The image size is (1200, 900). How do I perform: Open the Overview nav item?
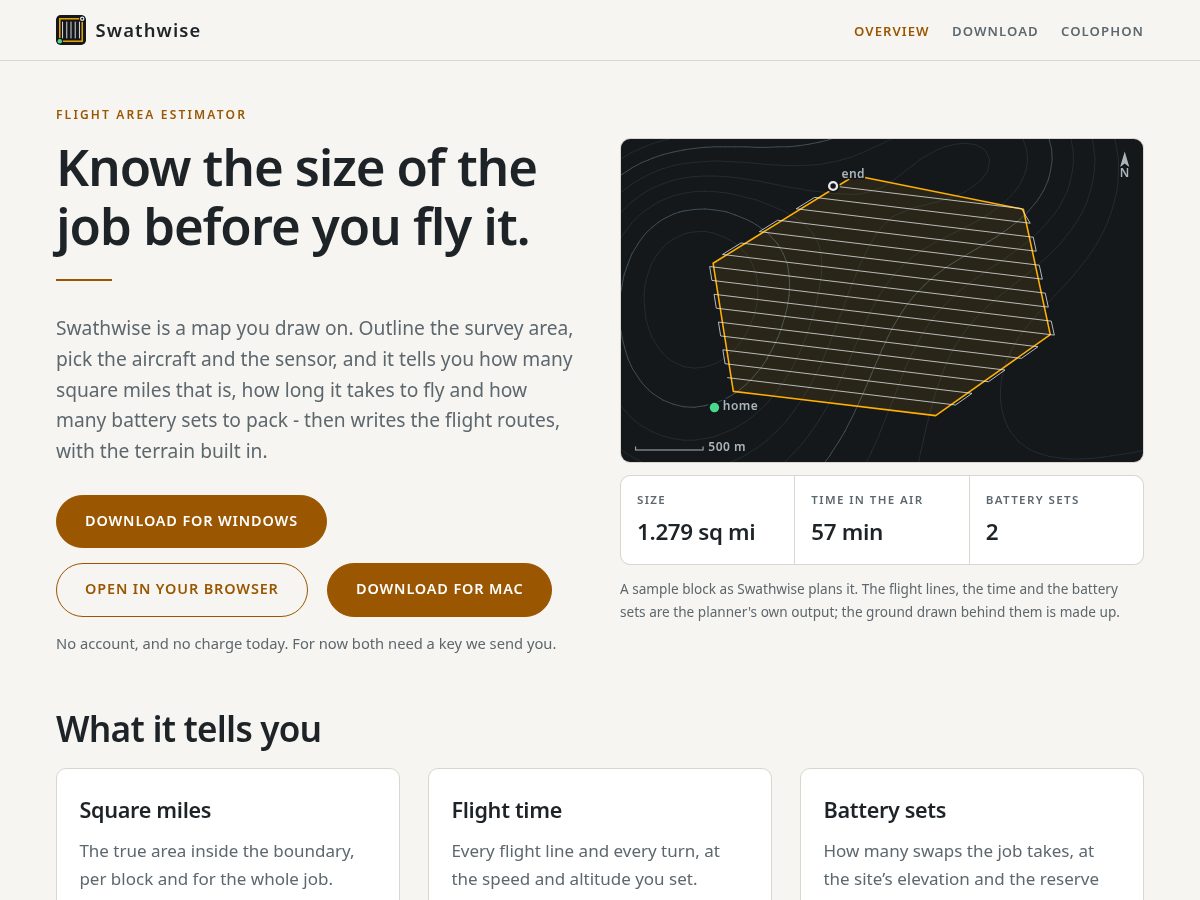891,31
